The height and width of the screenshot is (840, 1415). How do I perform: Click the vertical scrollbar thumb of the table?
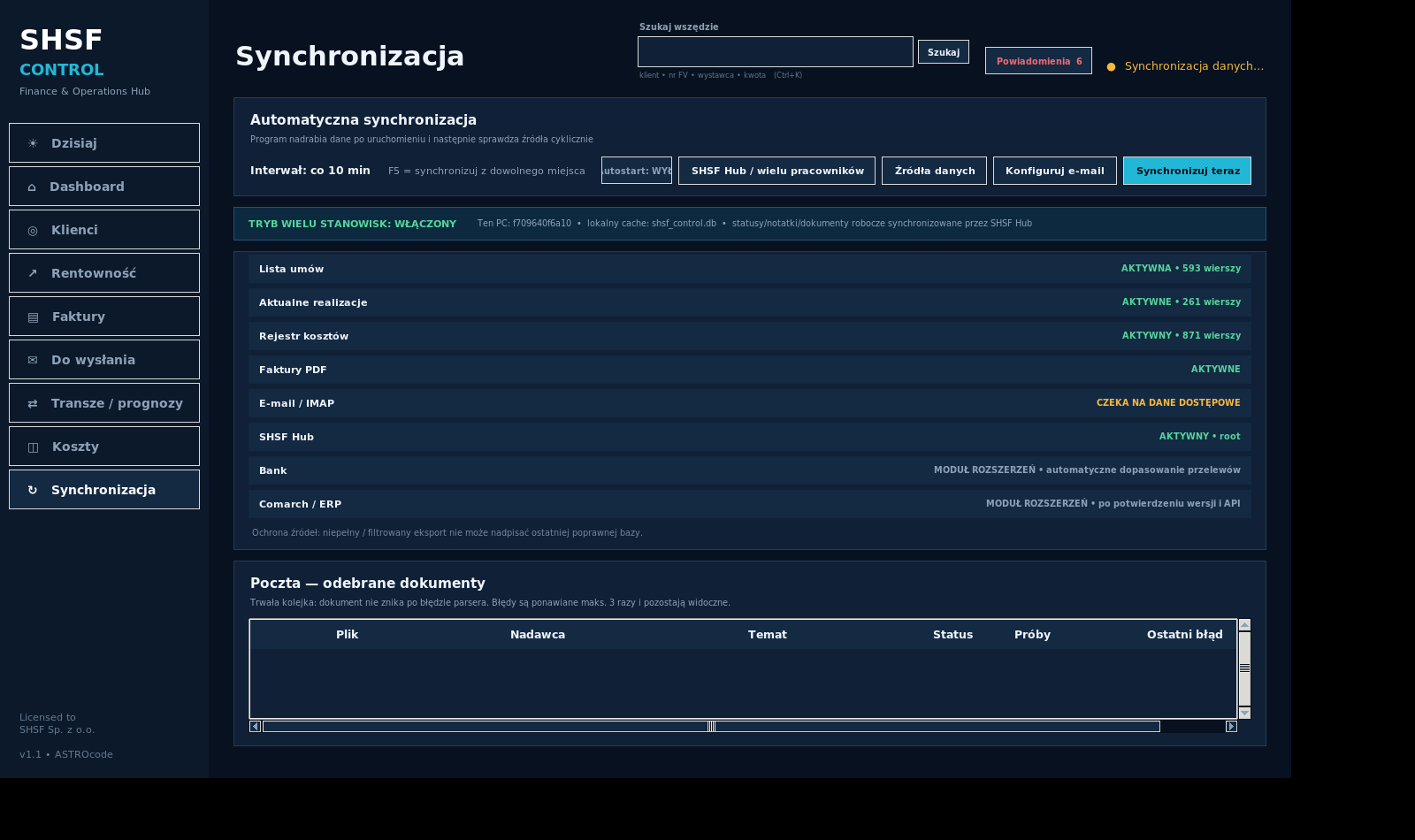tap(1244, 668)
